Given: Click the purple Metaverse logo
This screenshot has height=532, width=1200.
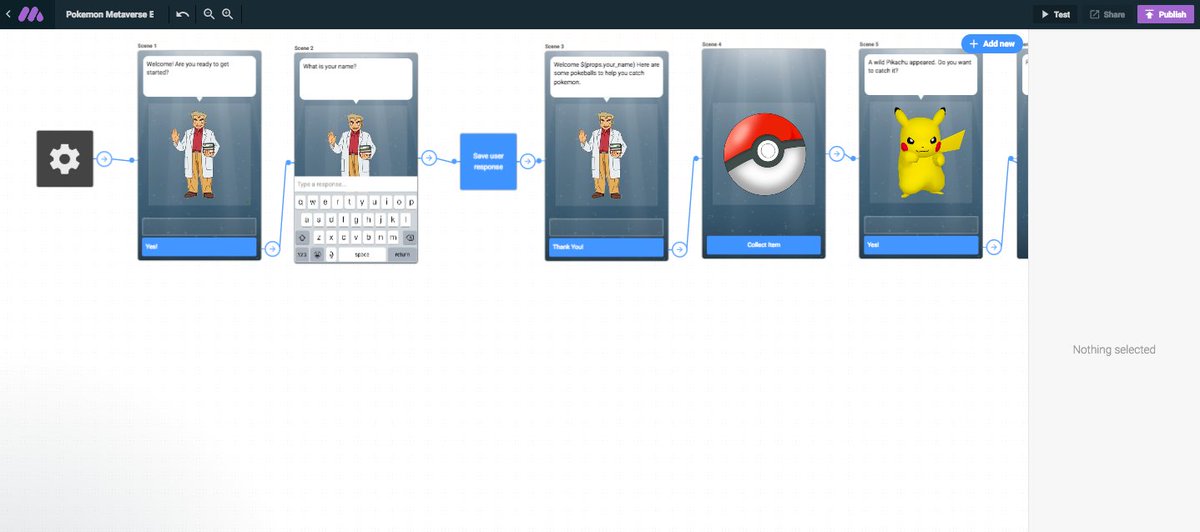Looking at the screenshot, I should coord(32,14).
